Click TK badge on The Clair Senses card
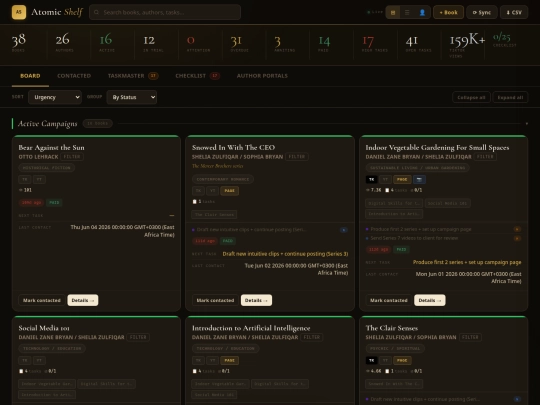The height and width of the screenshot is (405, 540). [371, 361]
